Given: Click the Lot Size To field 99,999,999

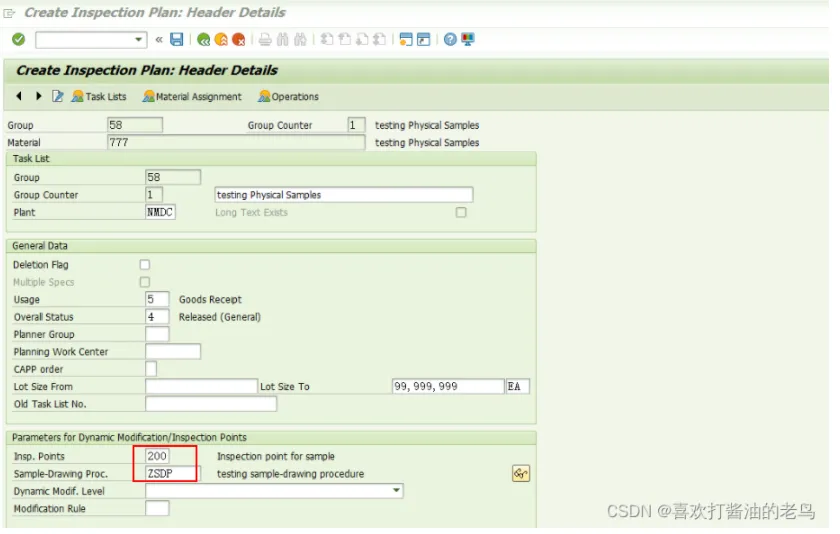Looking at the screenshot, I should click(448, 387).
